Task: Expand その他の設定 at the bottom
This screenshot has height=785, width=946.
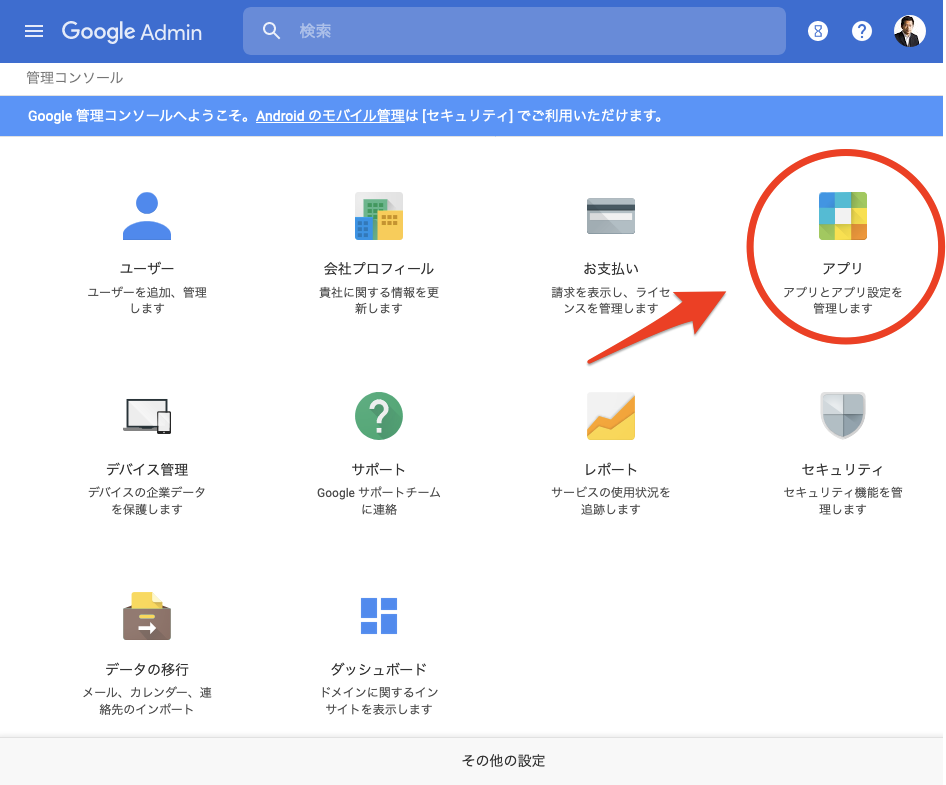Action: [503, 761]
